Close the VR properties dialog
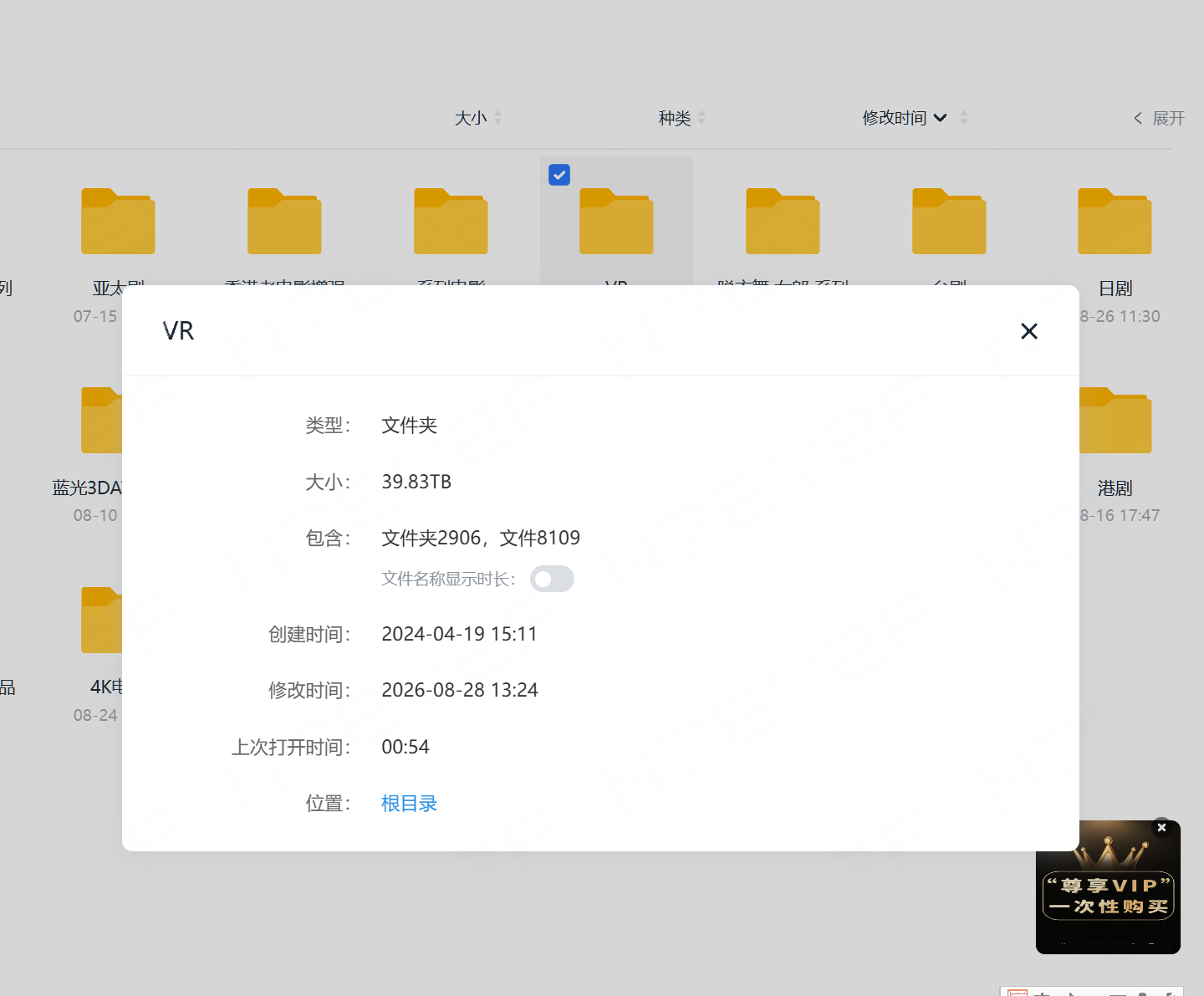This screenshot has width=1204, height=996. click(1029, 331)
